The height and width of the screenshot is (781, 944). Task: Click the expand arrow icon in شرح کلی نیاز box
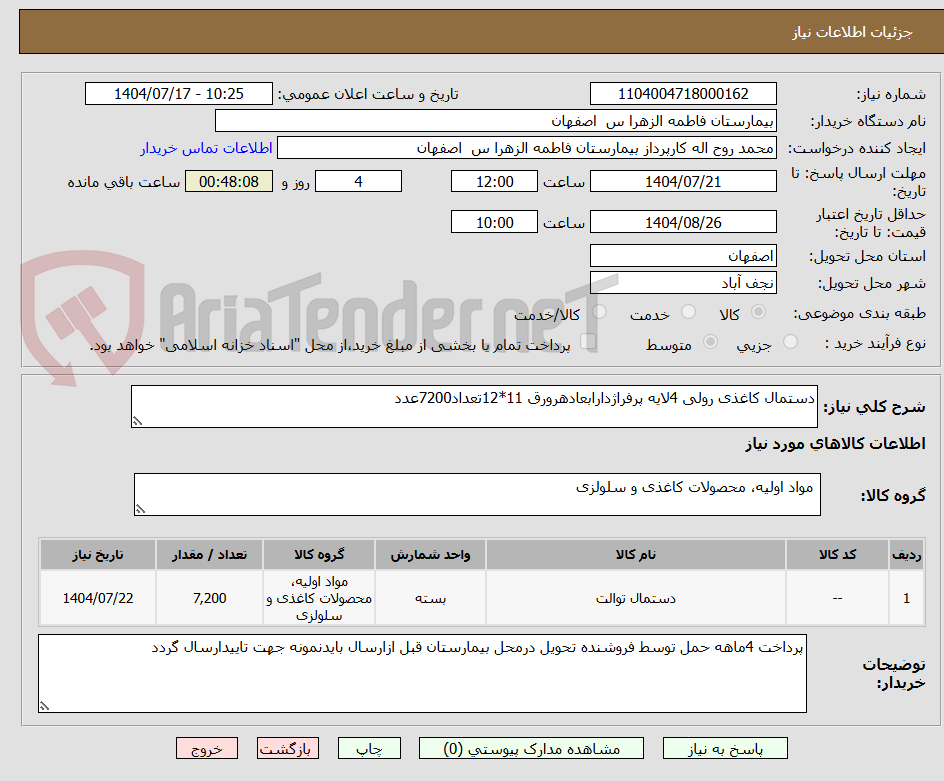(140, 421)
